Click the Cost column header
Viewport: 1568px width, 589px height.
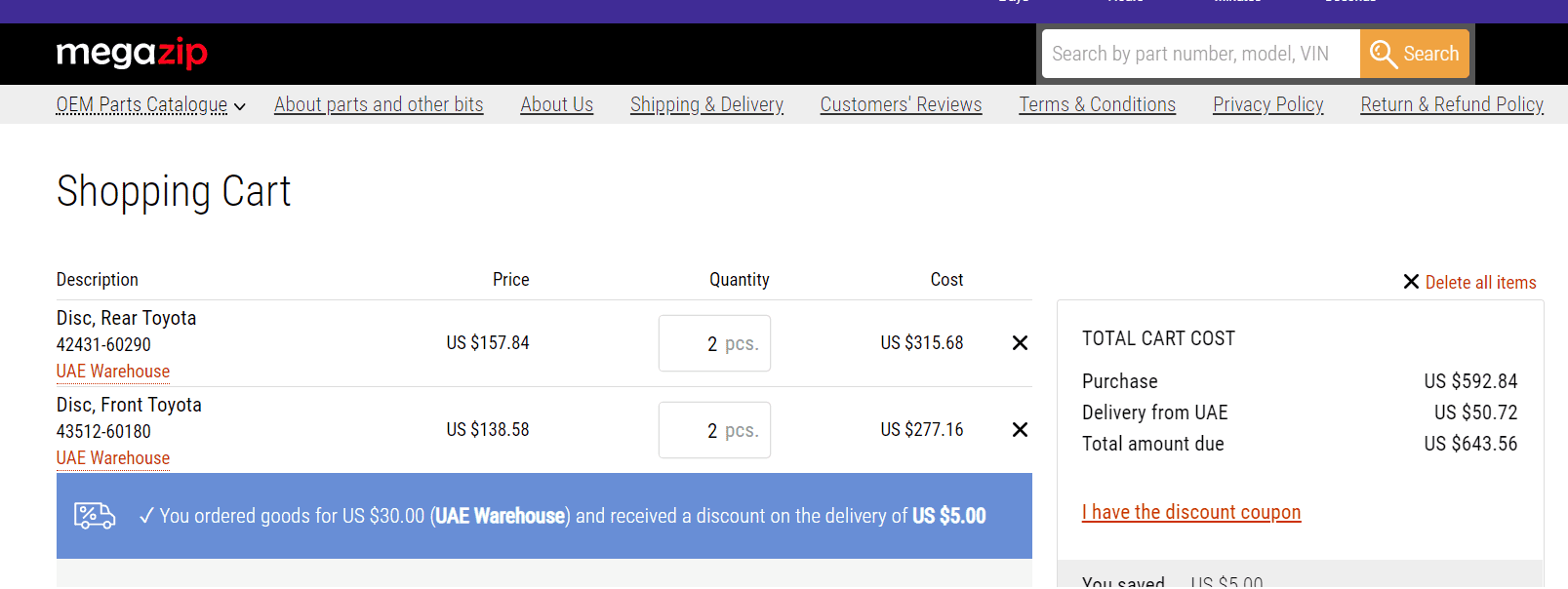click(x=946, y=280)
